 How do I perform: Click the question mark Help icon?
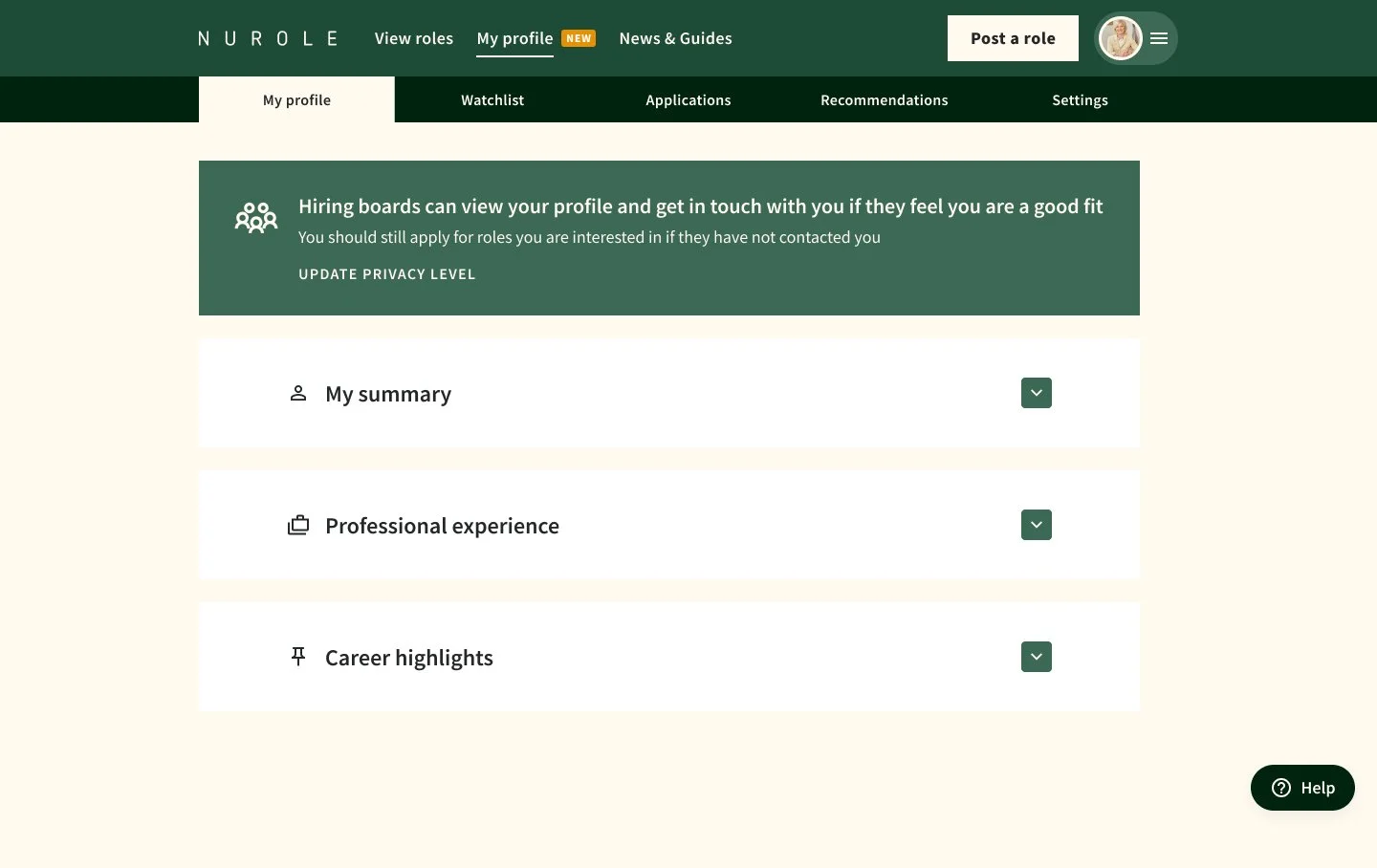[x=1281, y=788]
